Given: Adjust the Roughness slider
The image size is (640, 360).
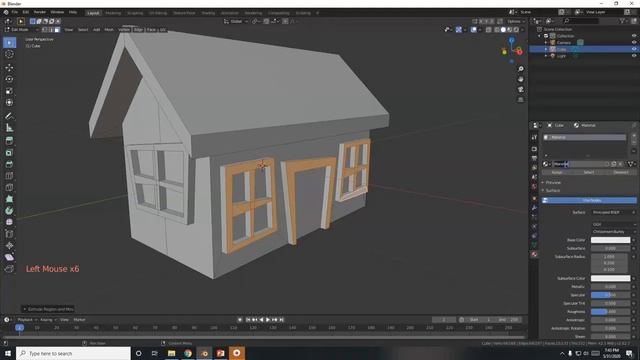Looking at the screenshot, I should click(610, 312).
